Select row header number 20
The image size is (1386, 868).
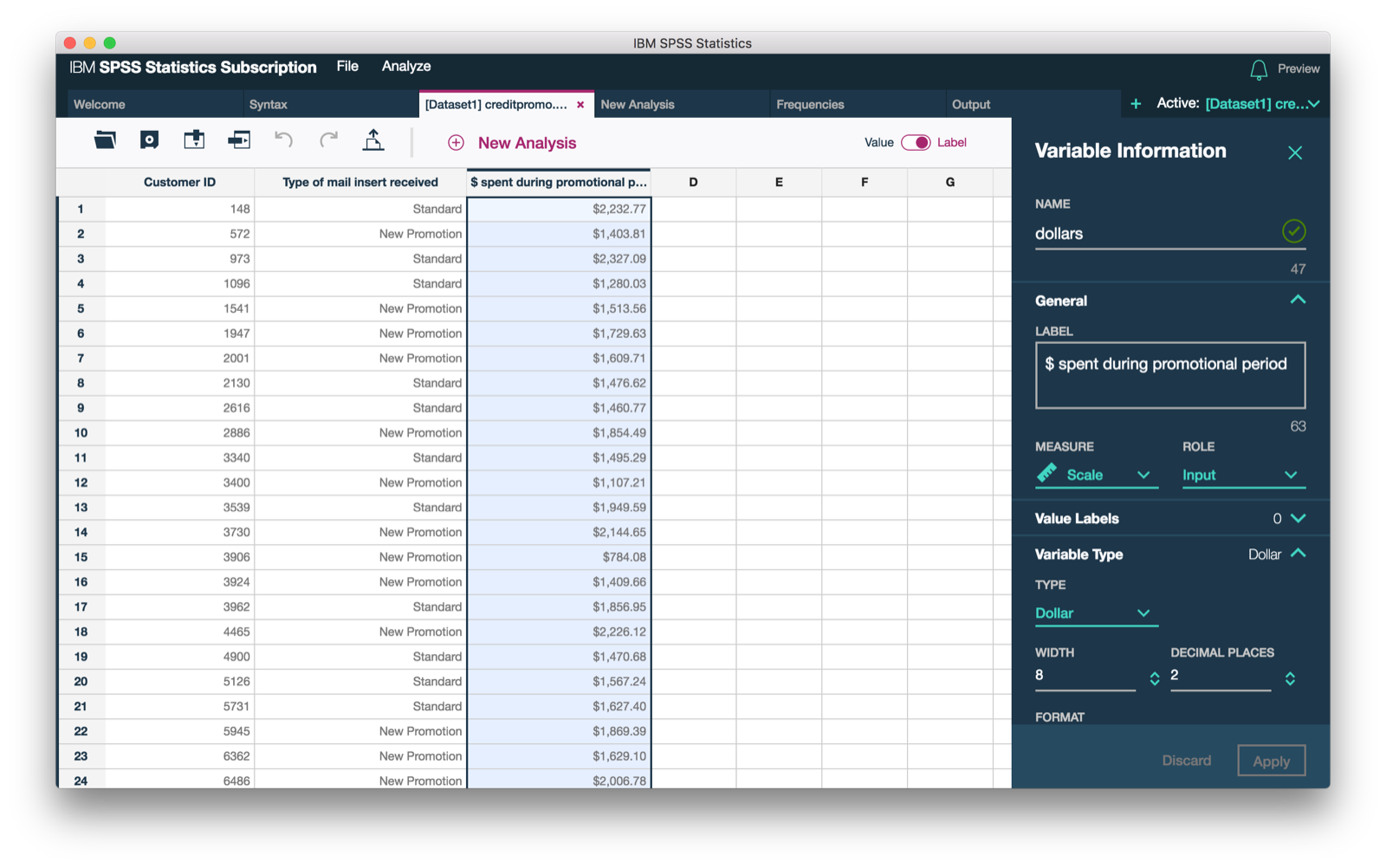point(81,682)
